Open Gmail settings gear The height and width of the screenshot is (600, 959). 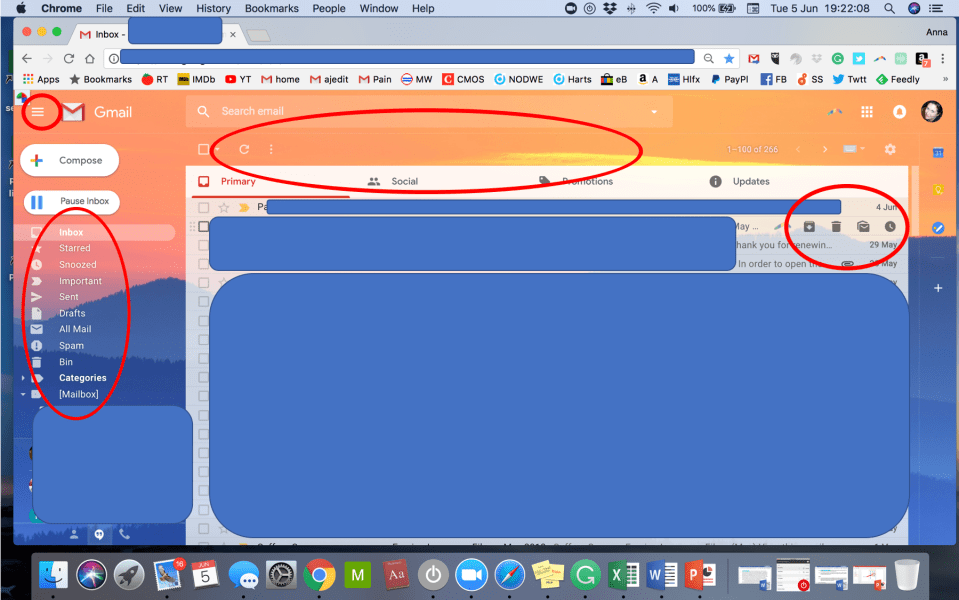(890, 148)
